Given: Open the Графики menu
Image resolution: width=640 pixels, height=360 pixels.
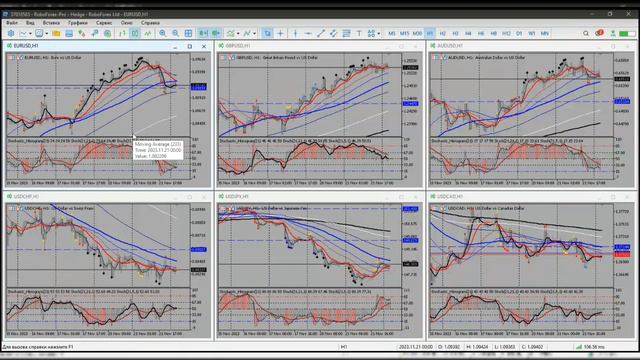Looking at the screenshot, I should point(78,23).
